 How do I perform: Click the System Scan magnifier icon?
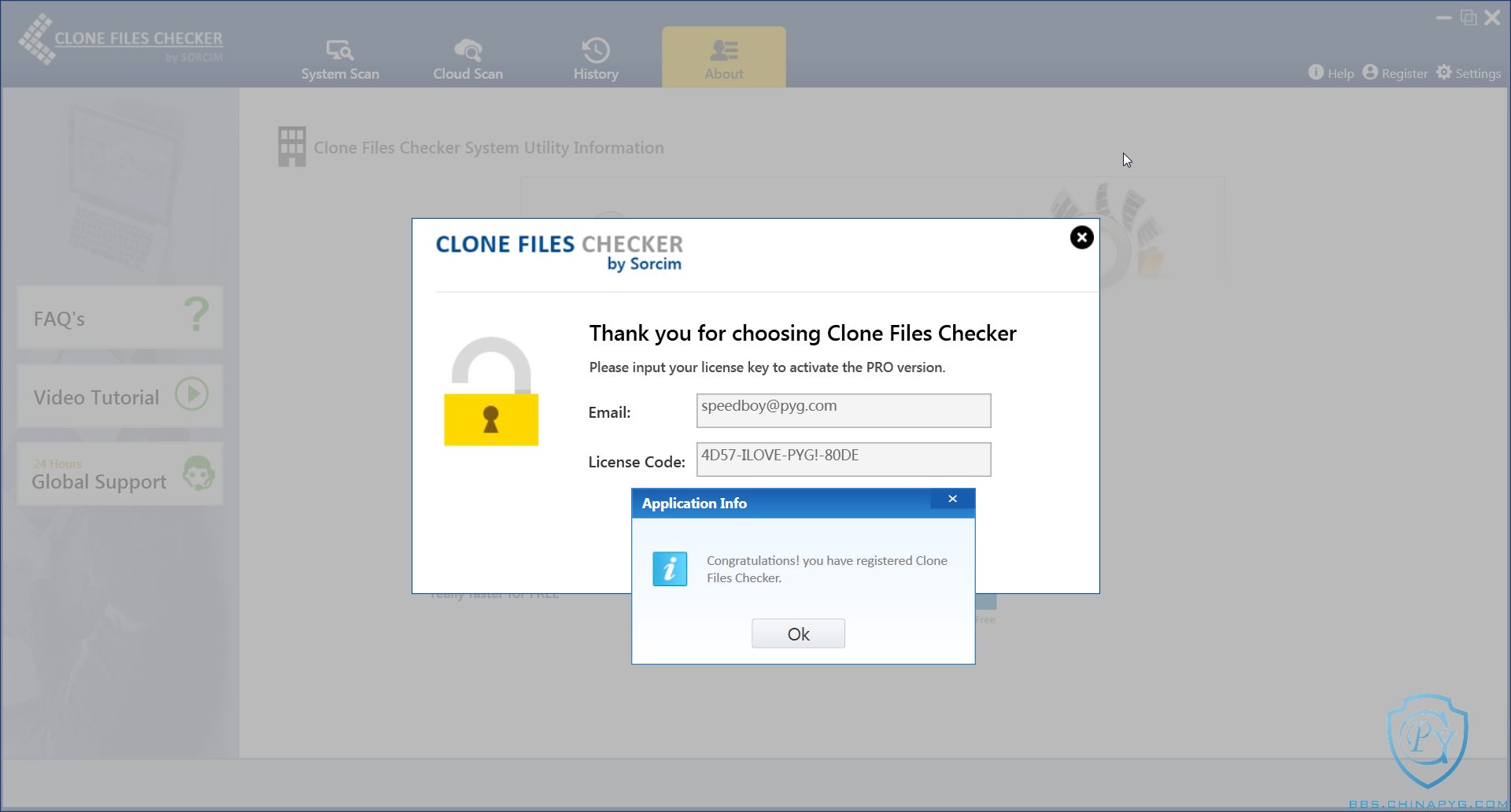(340, 50)
